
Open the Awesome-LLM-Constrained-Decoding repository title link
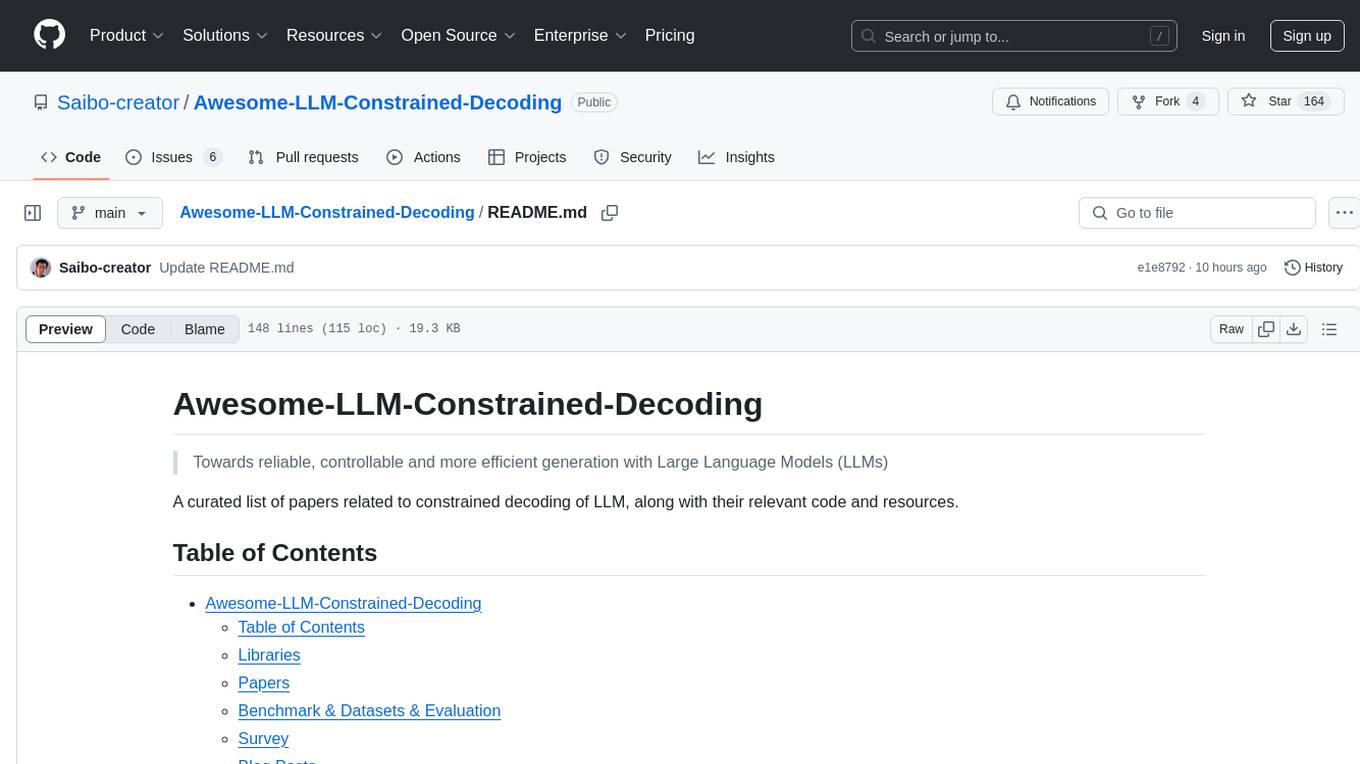(377, 102)
